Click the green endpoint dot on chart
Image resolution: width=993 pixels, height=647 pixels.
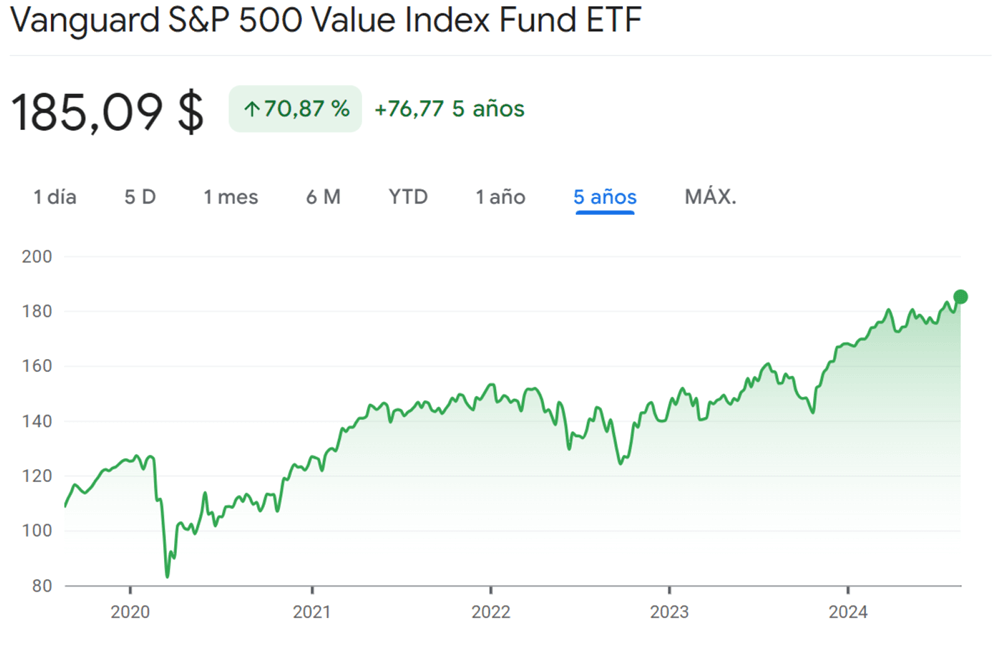960,296
